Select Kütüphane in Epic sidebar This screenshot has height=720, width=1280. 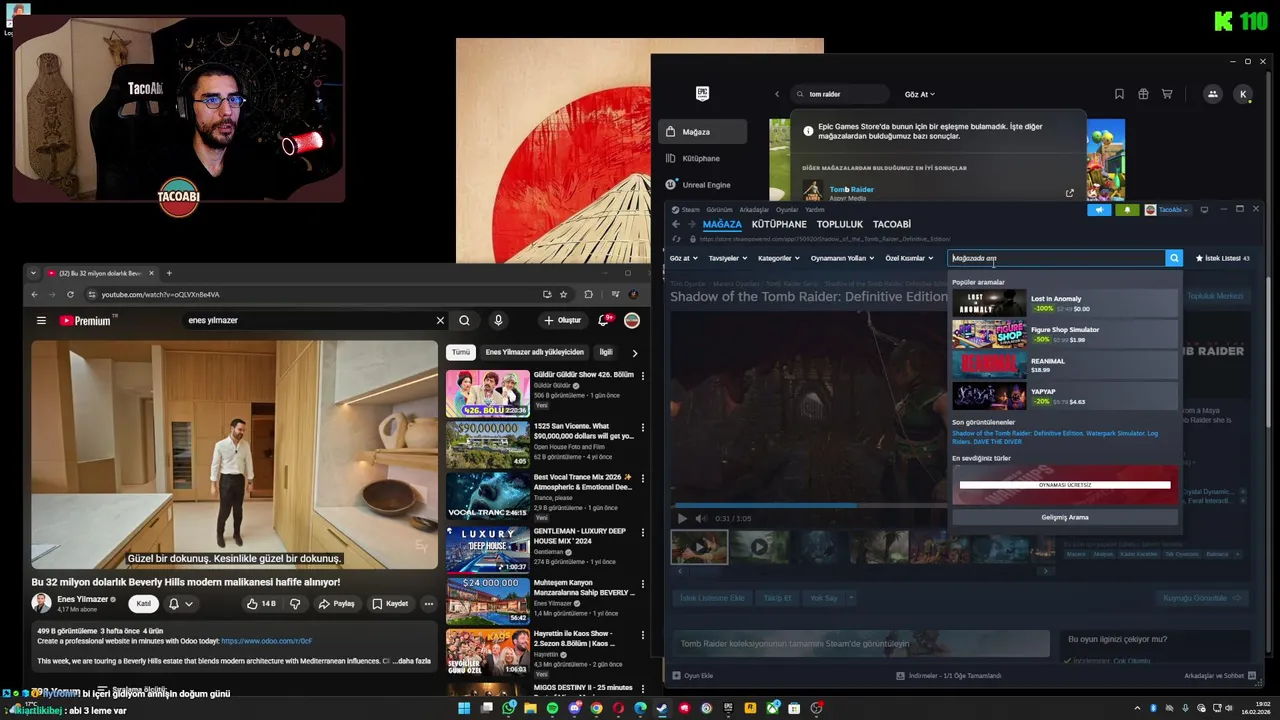tap(702, 158)
